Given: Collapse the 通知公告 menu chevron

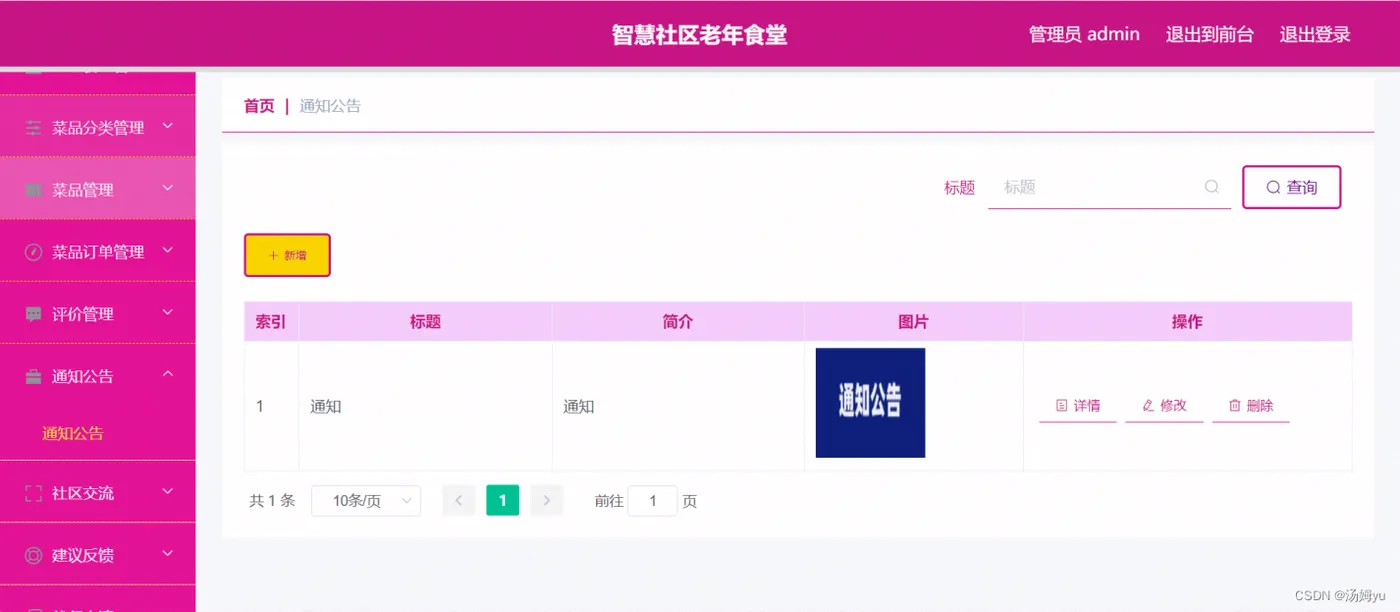Looking at the screenshot, I should point(168,374).
